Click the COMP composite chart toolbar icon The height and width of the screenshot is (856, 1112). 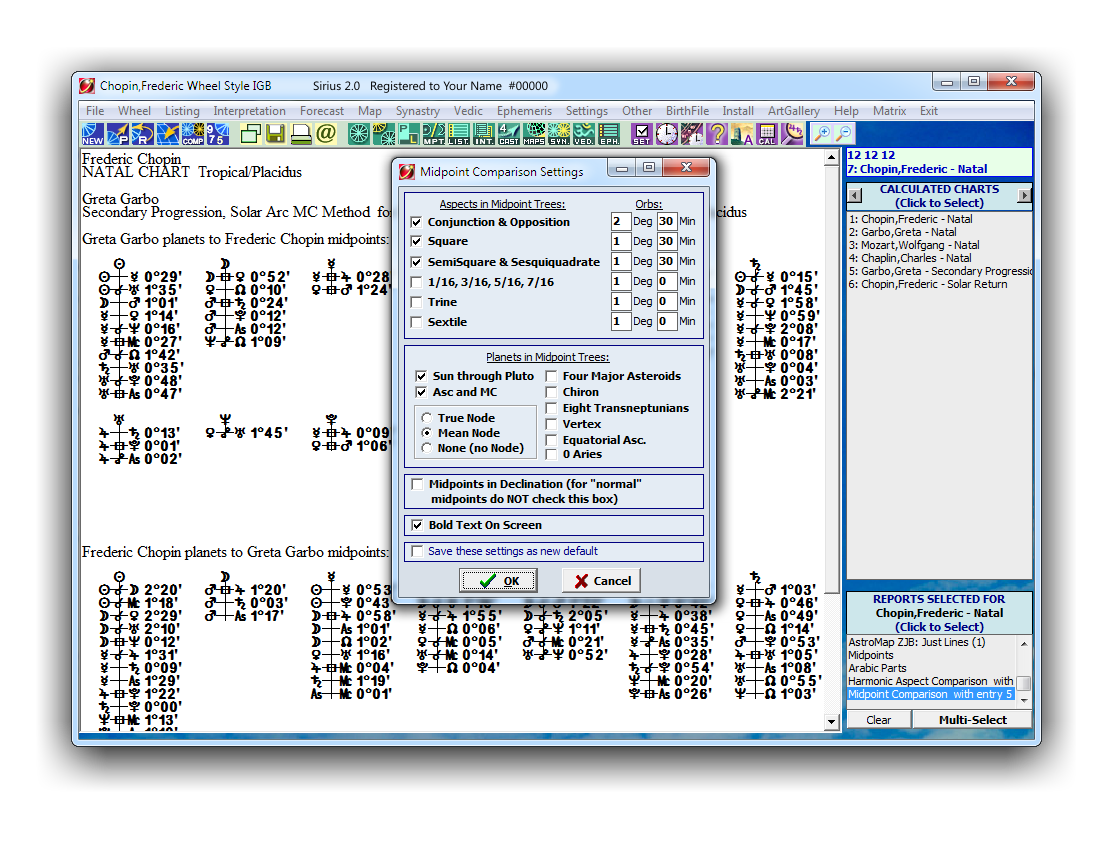[x=193, y=134]
